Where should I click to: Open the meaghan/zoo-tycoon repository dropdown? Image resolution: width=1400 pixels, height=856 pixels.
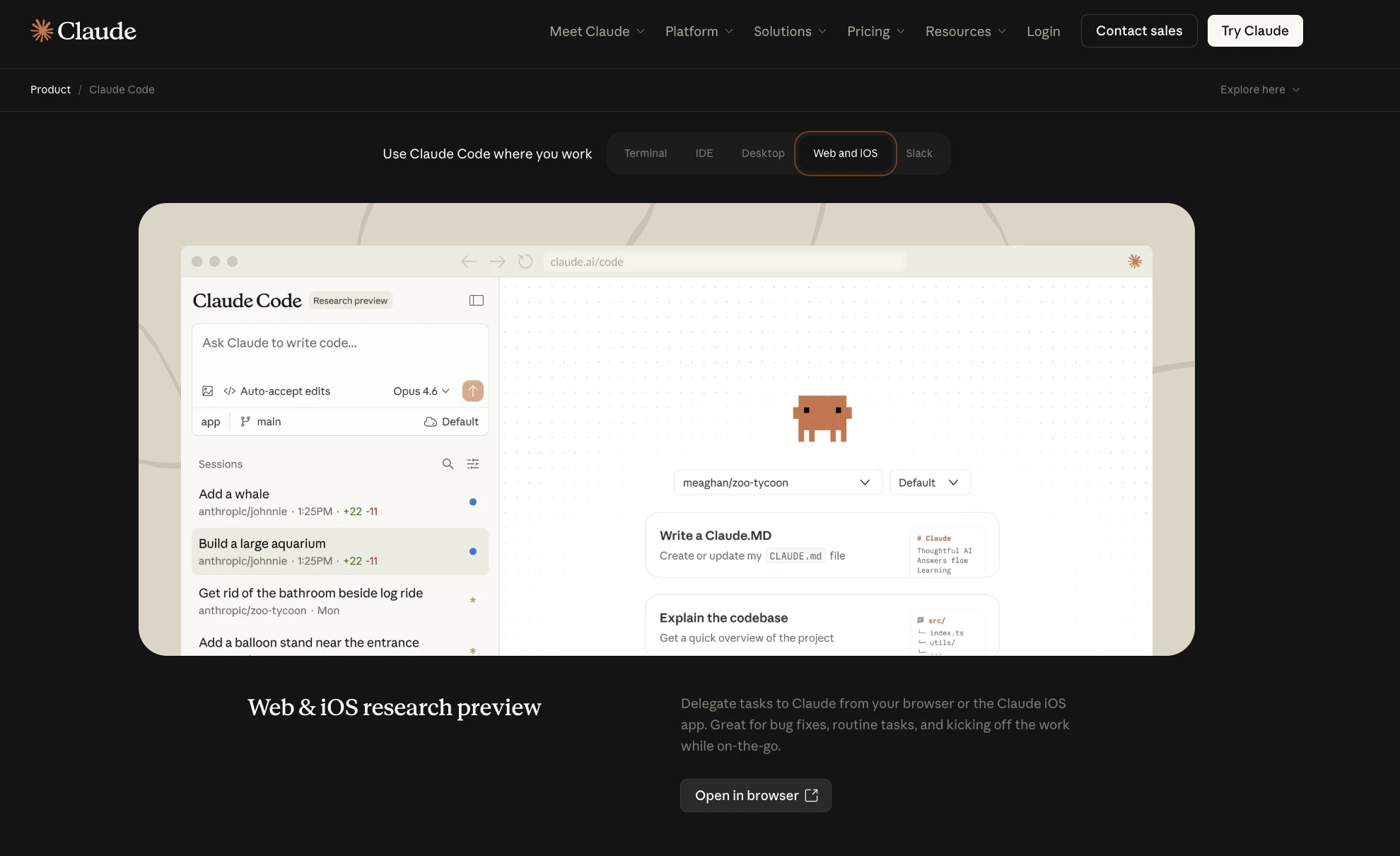tap(778, 482)
